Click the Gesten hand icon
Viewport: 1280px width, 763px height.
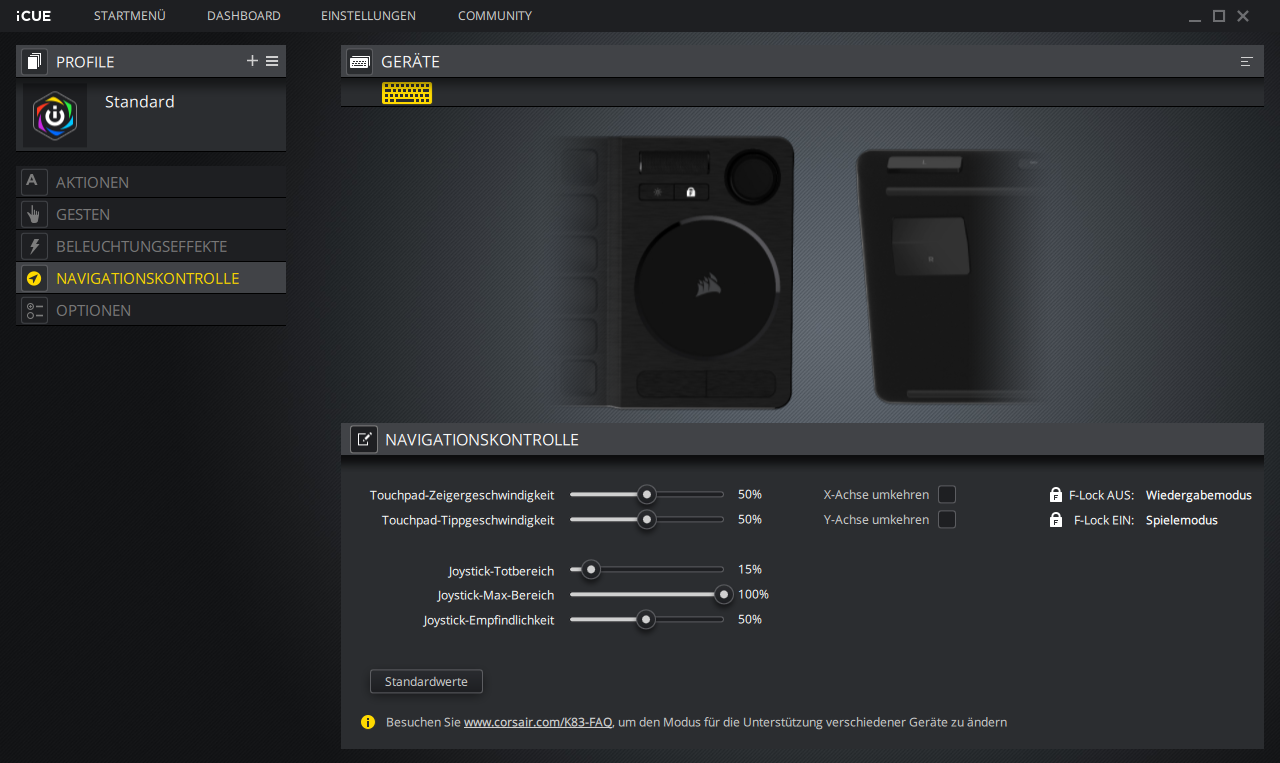[x=33, y=214]
